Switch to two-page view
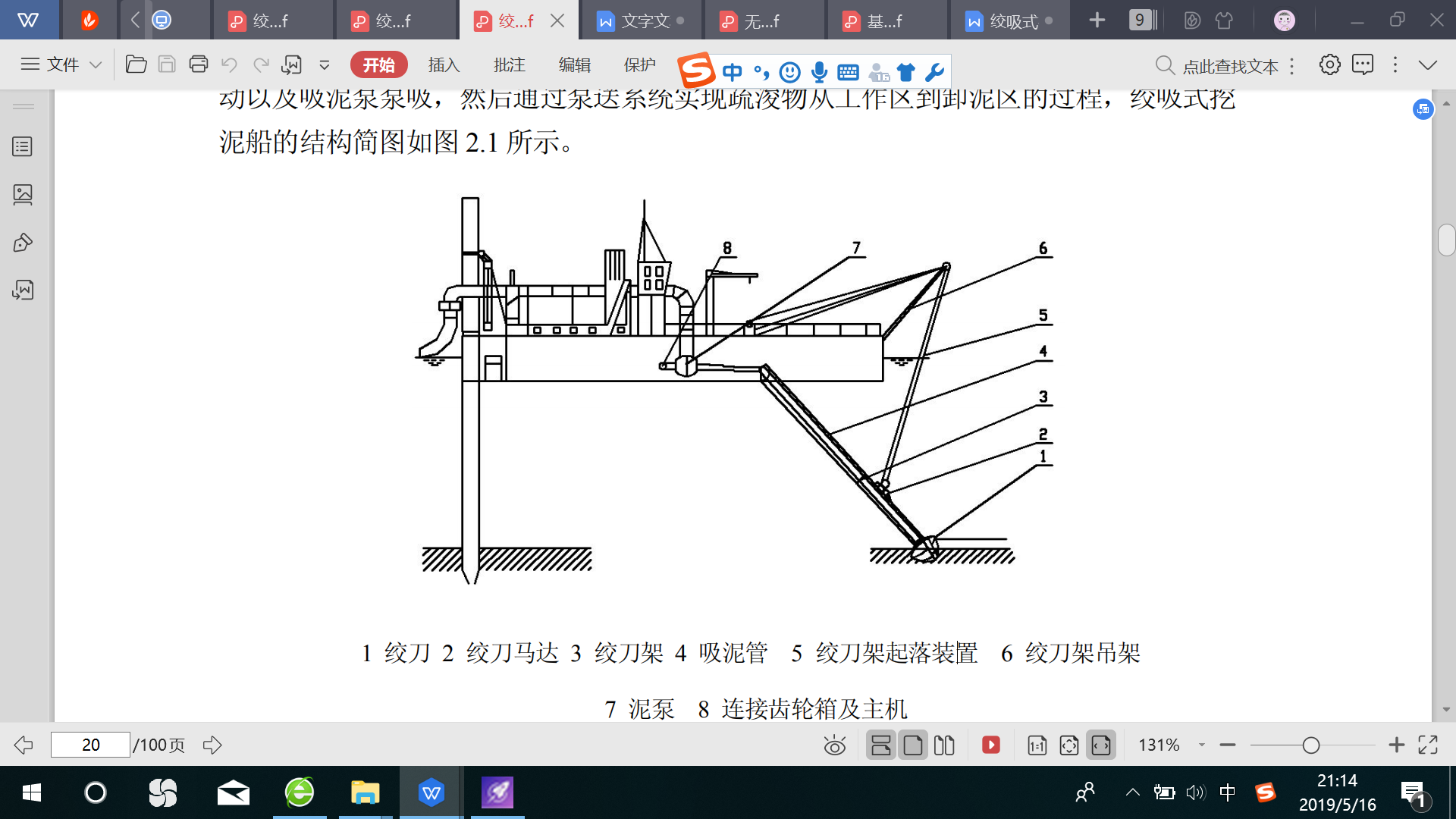The image size is (1456, 819). coord(944,745)
